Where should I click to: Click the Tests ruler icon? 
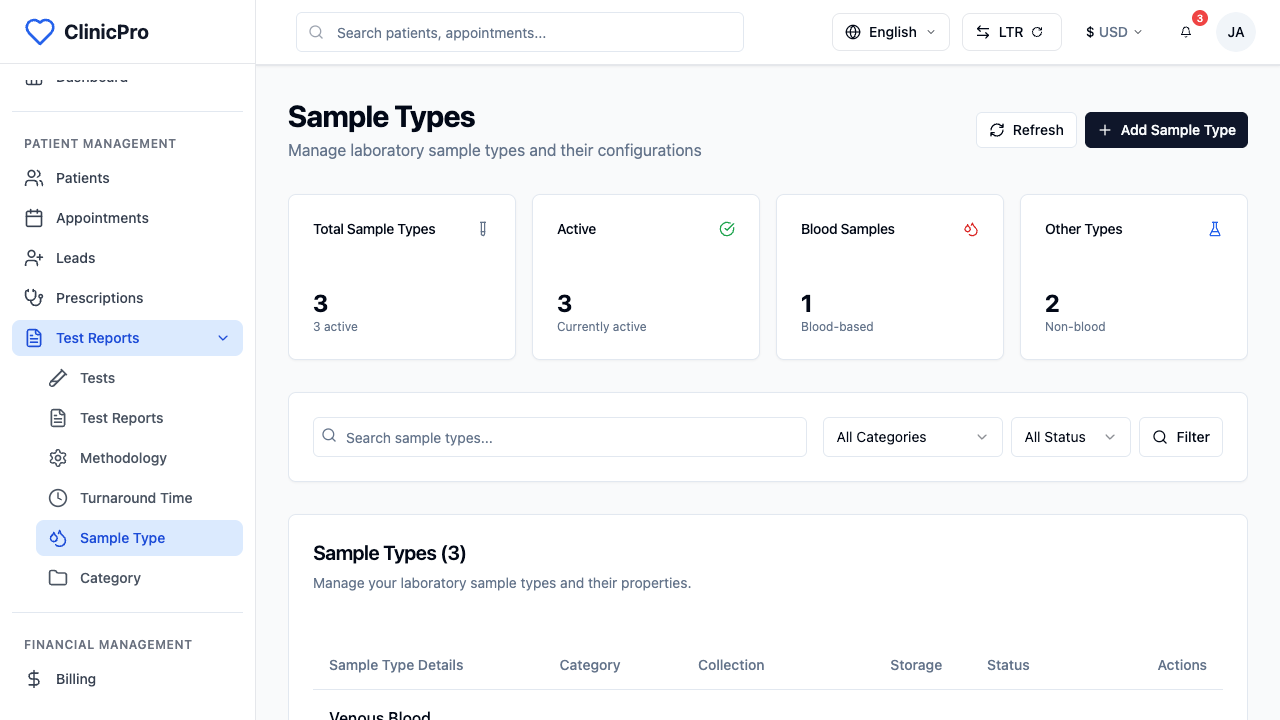(58, 378)
